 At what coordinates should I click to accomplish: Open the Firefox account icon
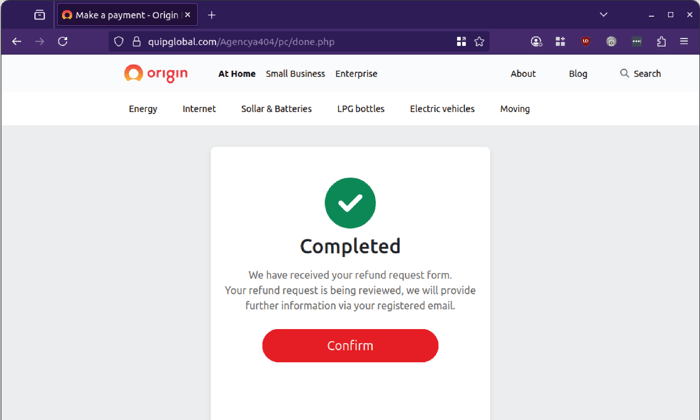[x=536, y=42]
